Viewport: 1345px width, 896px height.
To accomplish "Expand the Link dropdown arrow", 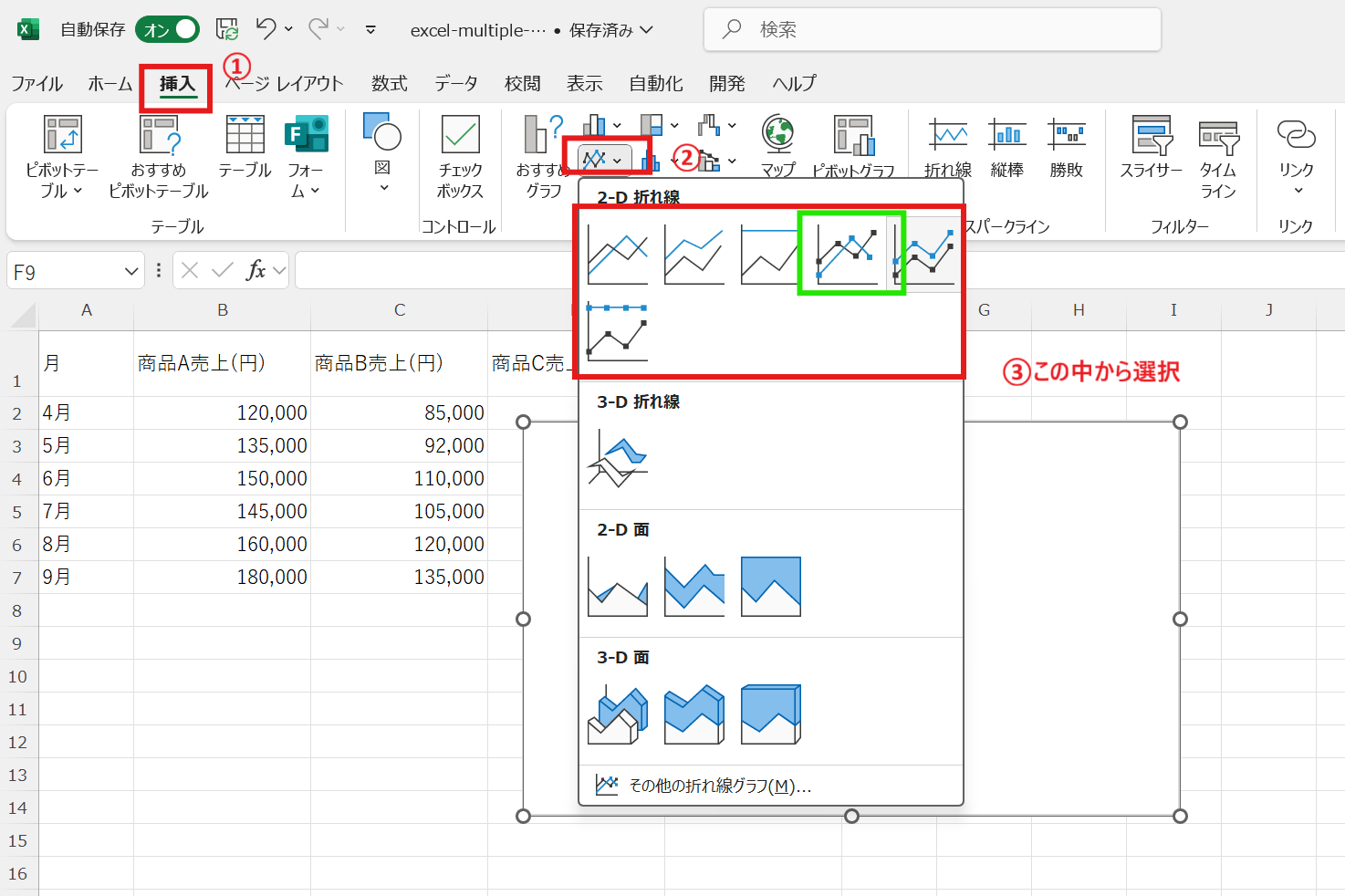I will tap(1297, 191).
